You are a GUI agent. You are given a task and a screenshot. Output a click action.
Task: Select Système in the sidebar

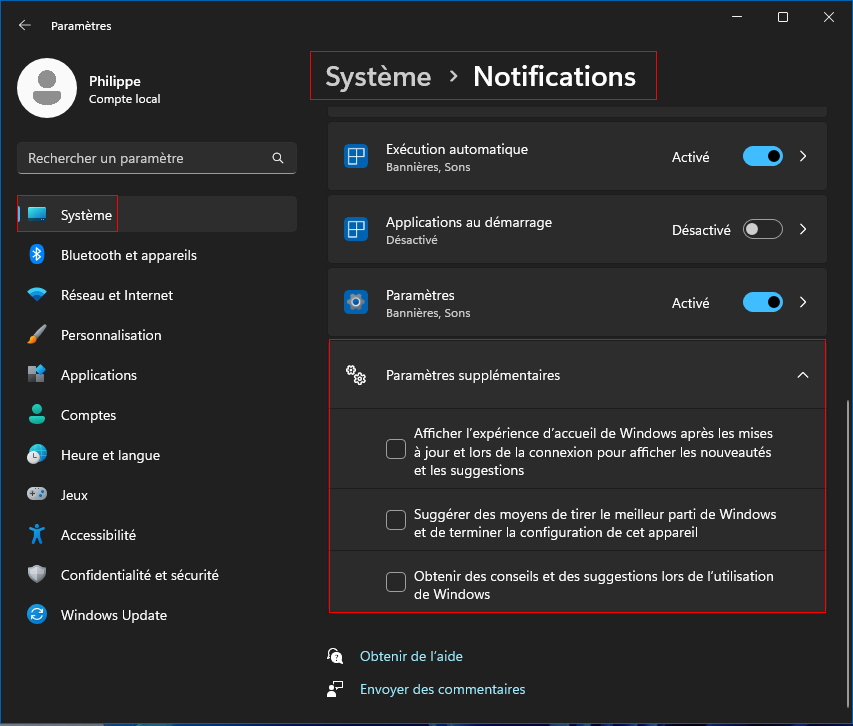pos(157,214)
